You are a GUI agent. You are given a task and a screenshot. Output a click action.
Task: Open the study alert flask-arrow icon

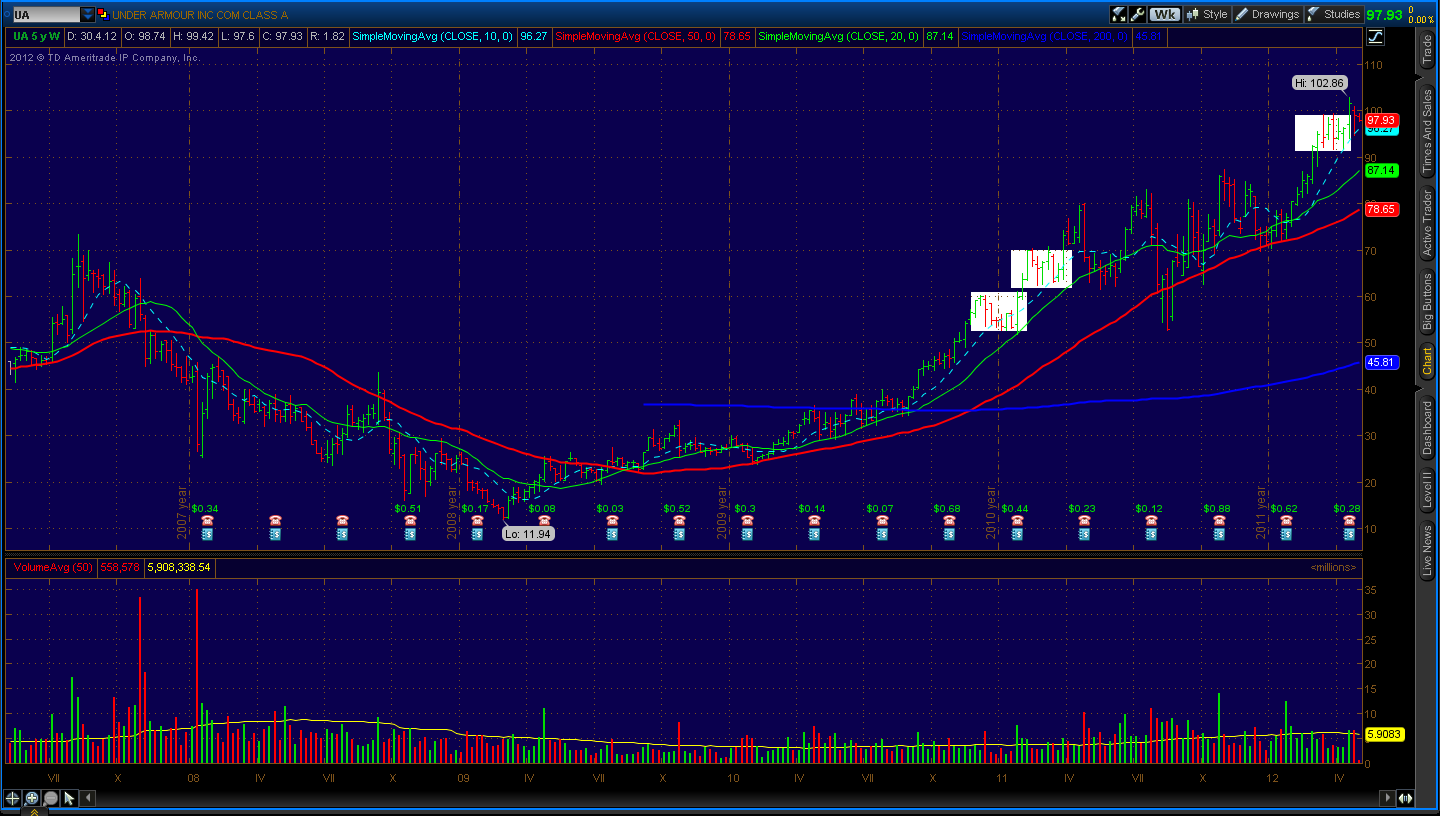point(1119,14)
